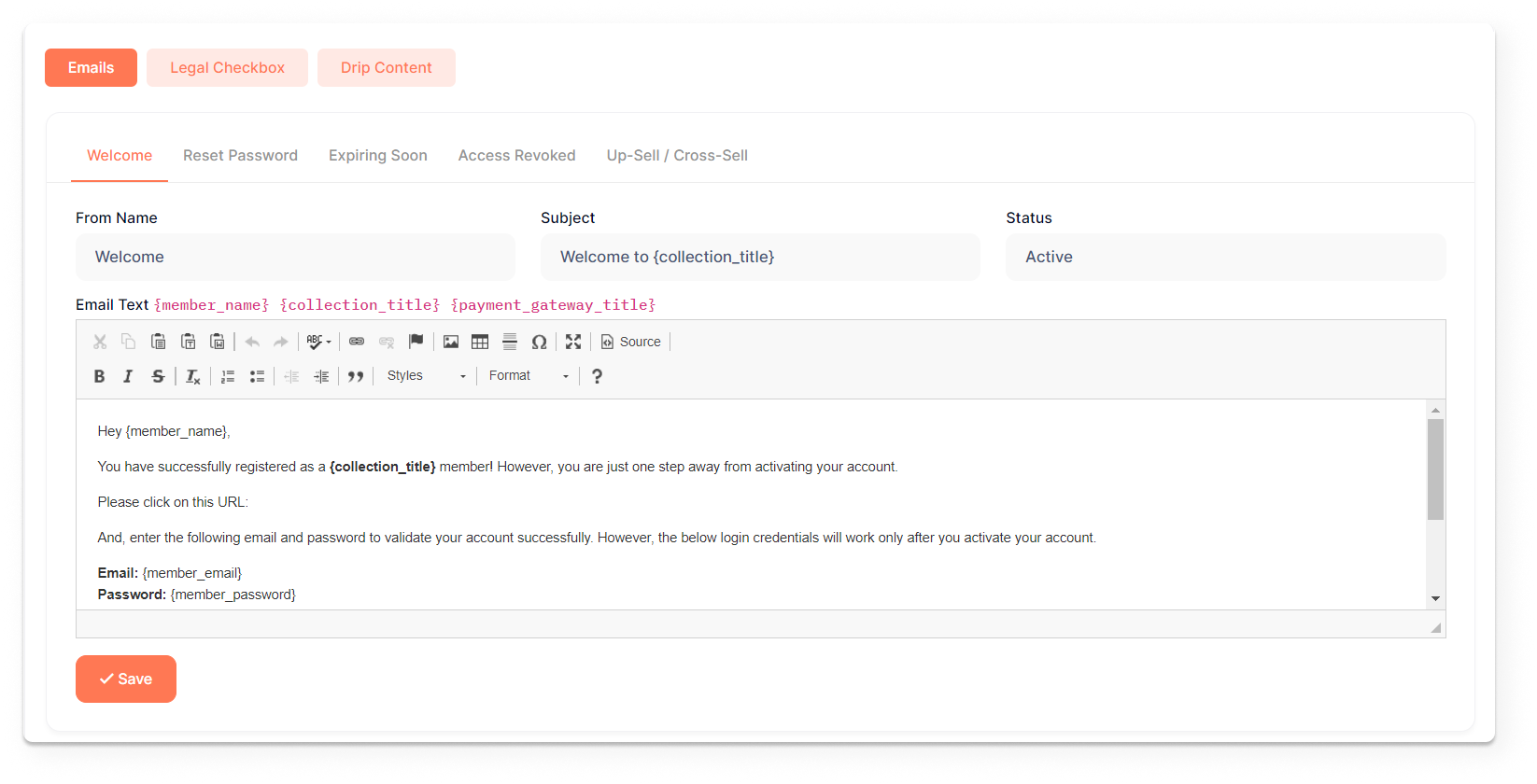The height and width of the screenshot is (784, 1537).
Task: Open the special character (omega) picker
Action: coord(539,342)
